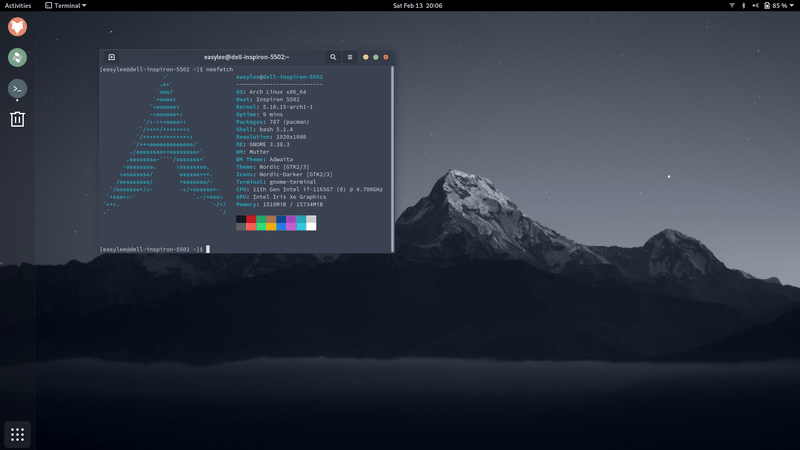The image size is (800, 450).
Task: Click the Wi-Fi icon in top bar
Action: point(732,6)
